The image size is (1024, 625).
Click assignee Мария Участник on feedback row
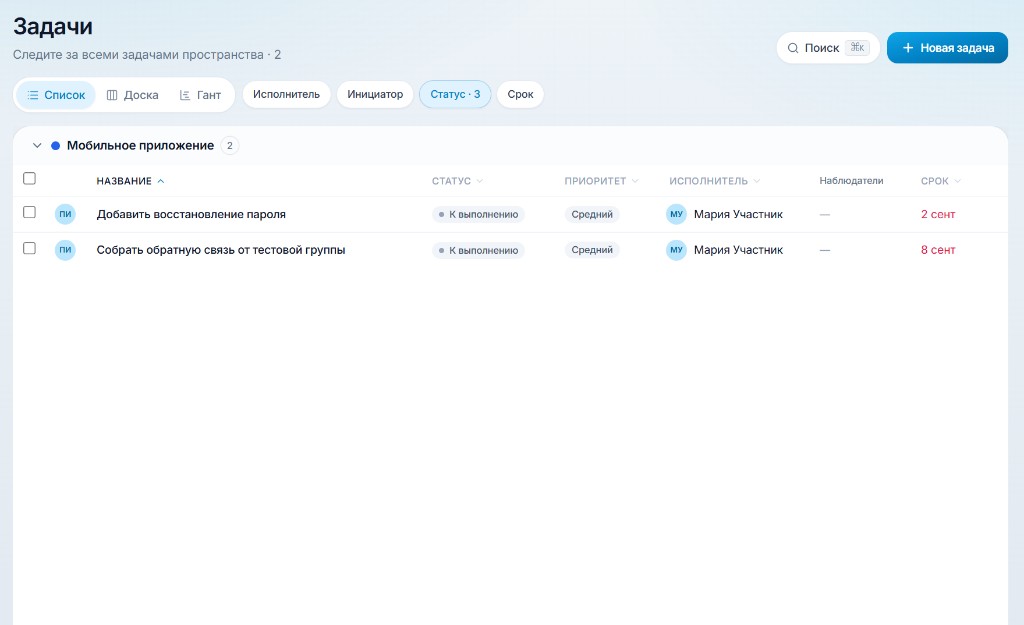click(738, 249)
